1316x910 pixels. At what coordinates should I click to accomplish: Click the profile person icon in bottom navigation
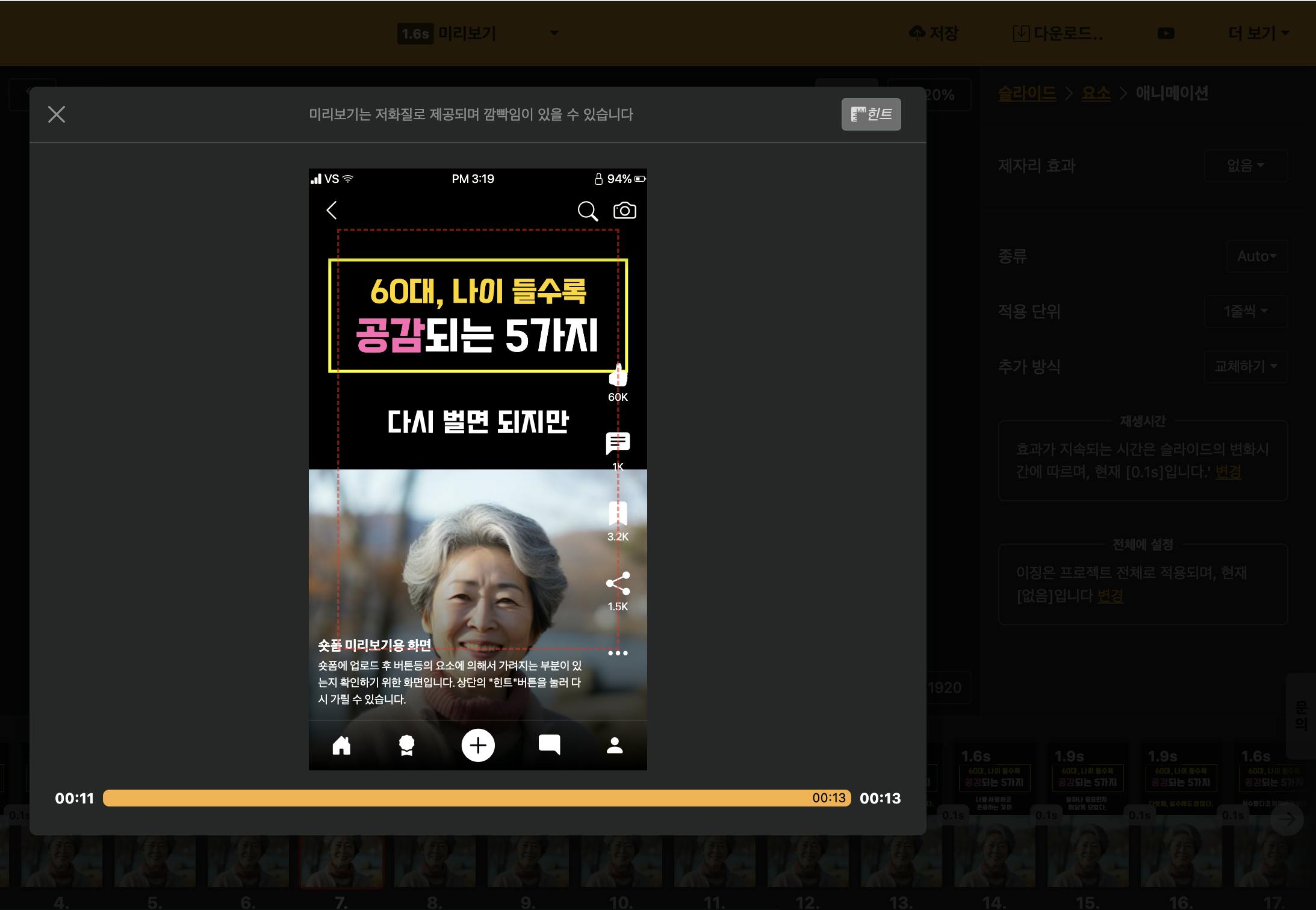pos(615,745)
